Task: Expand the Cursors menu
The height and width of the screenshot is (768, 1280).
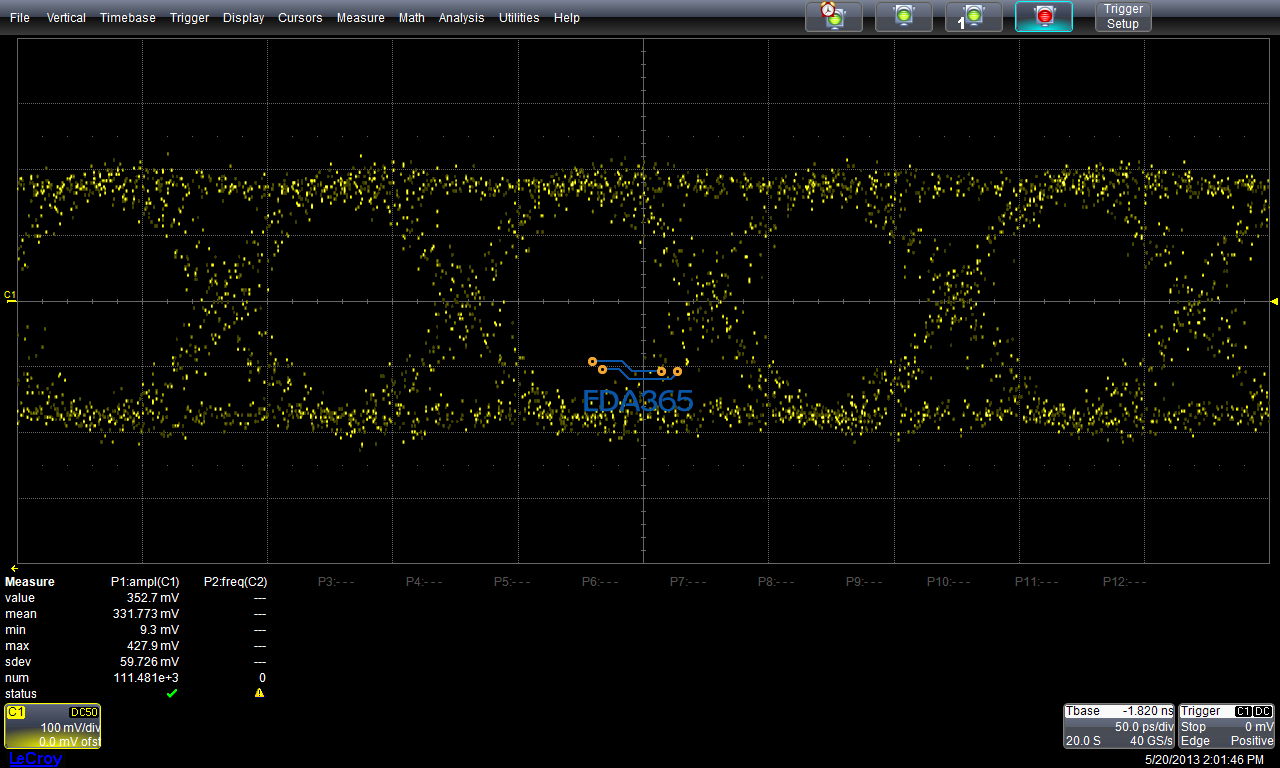Action: 301,18
